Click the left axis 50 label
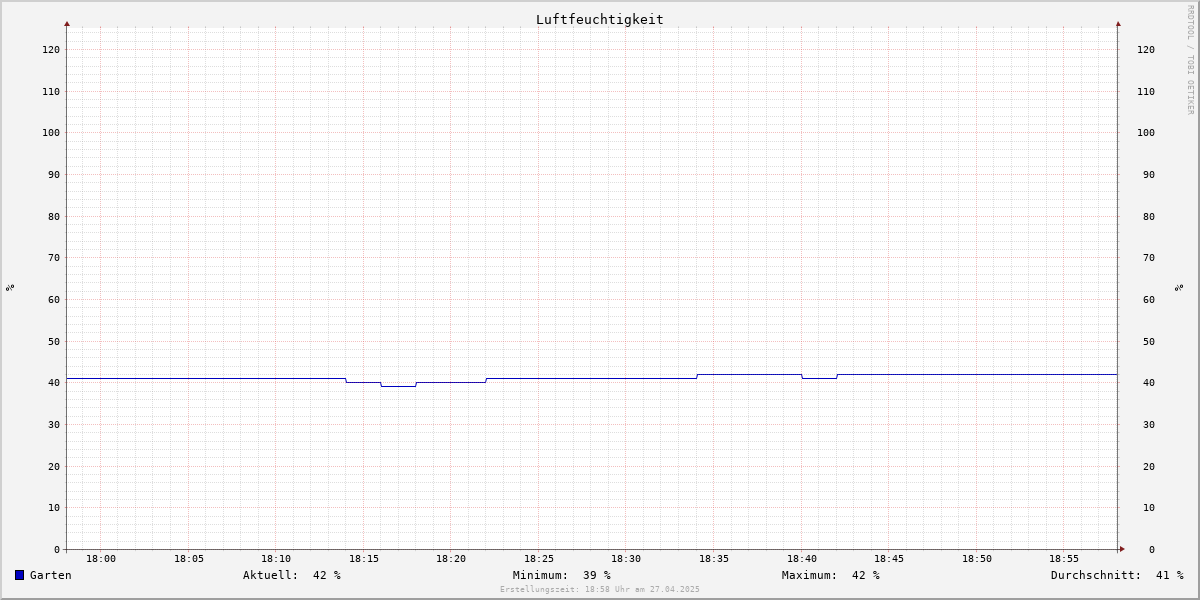1200x600 pixels. [54, 341]
